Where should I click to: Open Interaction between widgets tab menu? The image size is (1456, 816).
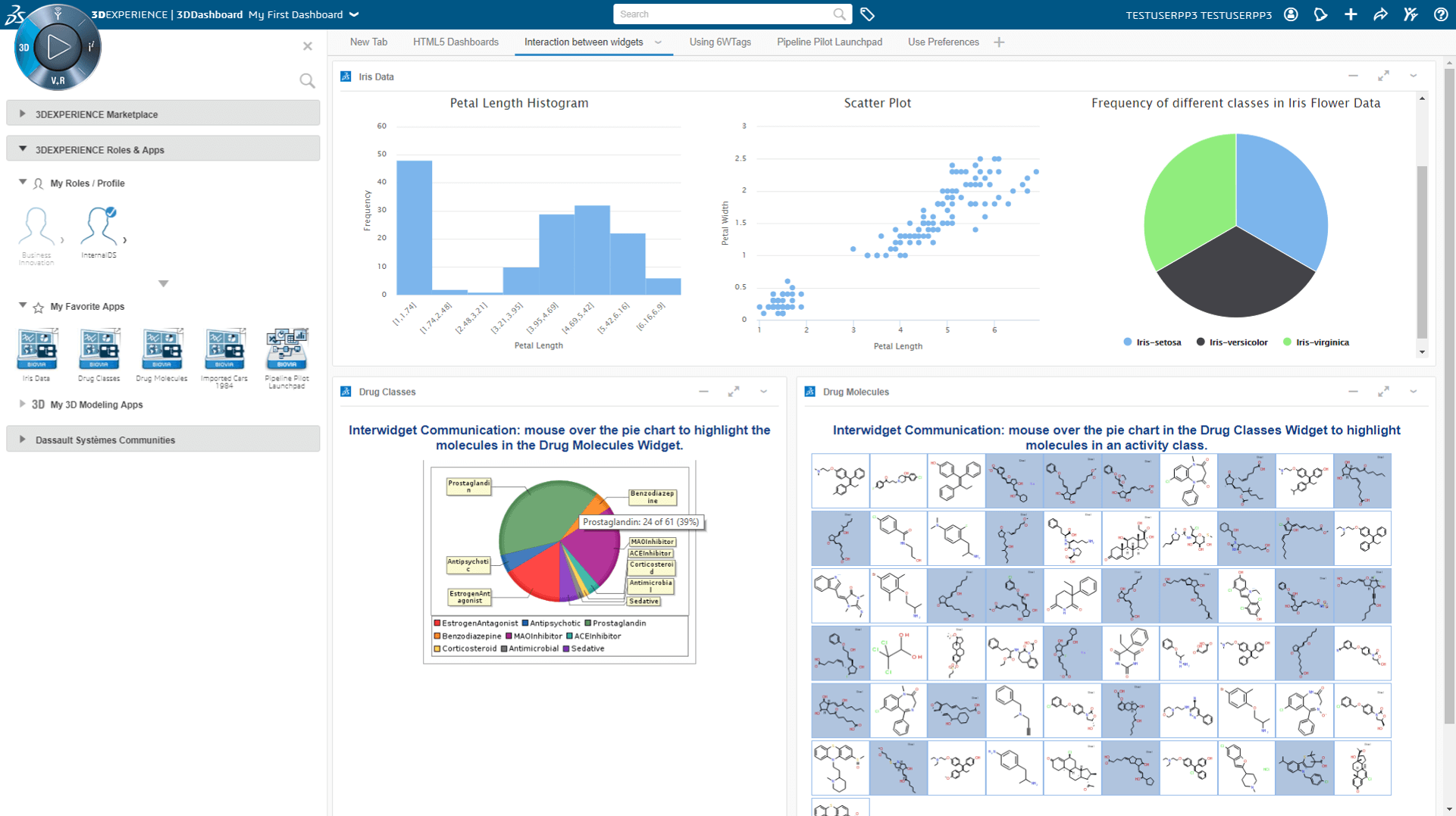pos(658,42)
